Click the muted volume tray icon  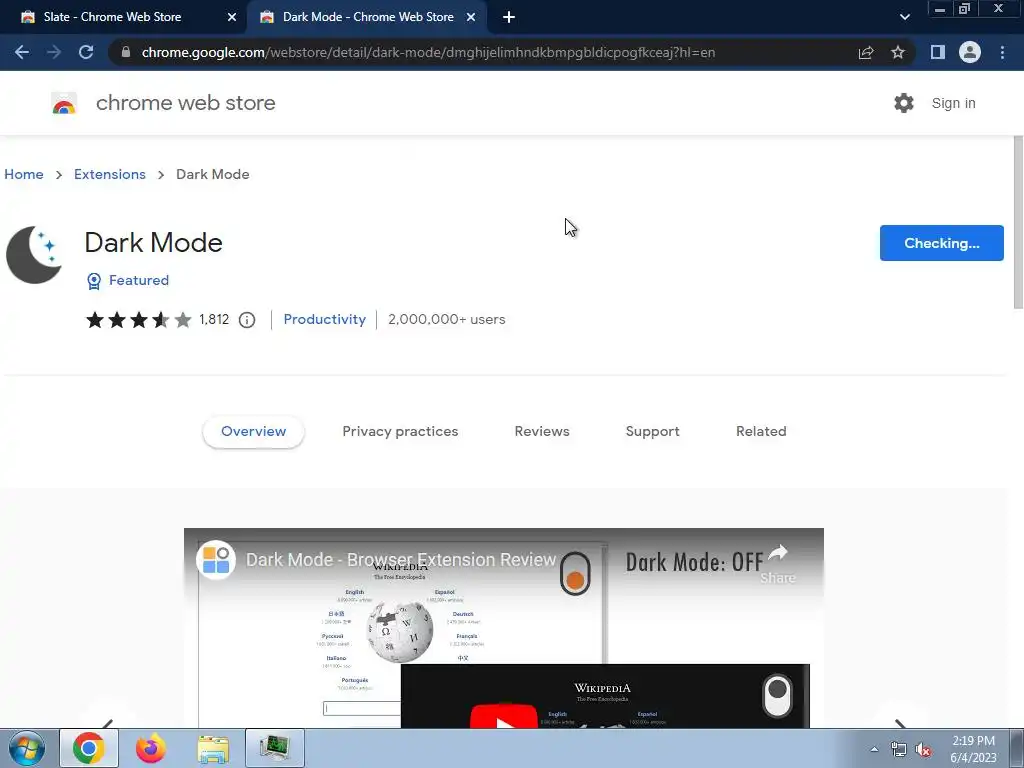point(923,750)
